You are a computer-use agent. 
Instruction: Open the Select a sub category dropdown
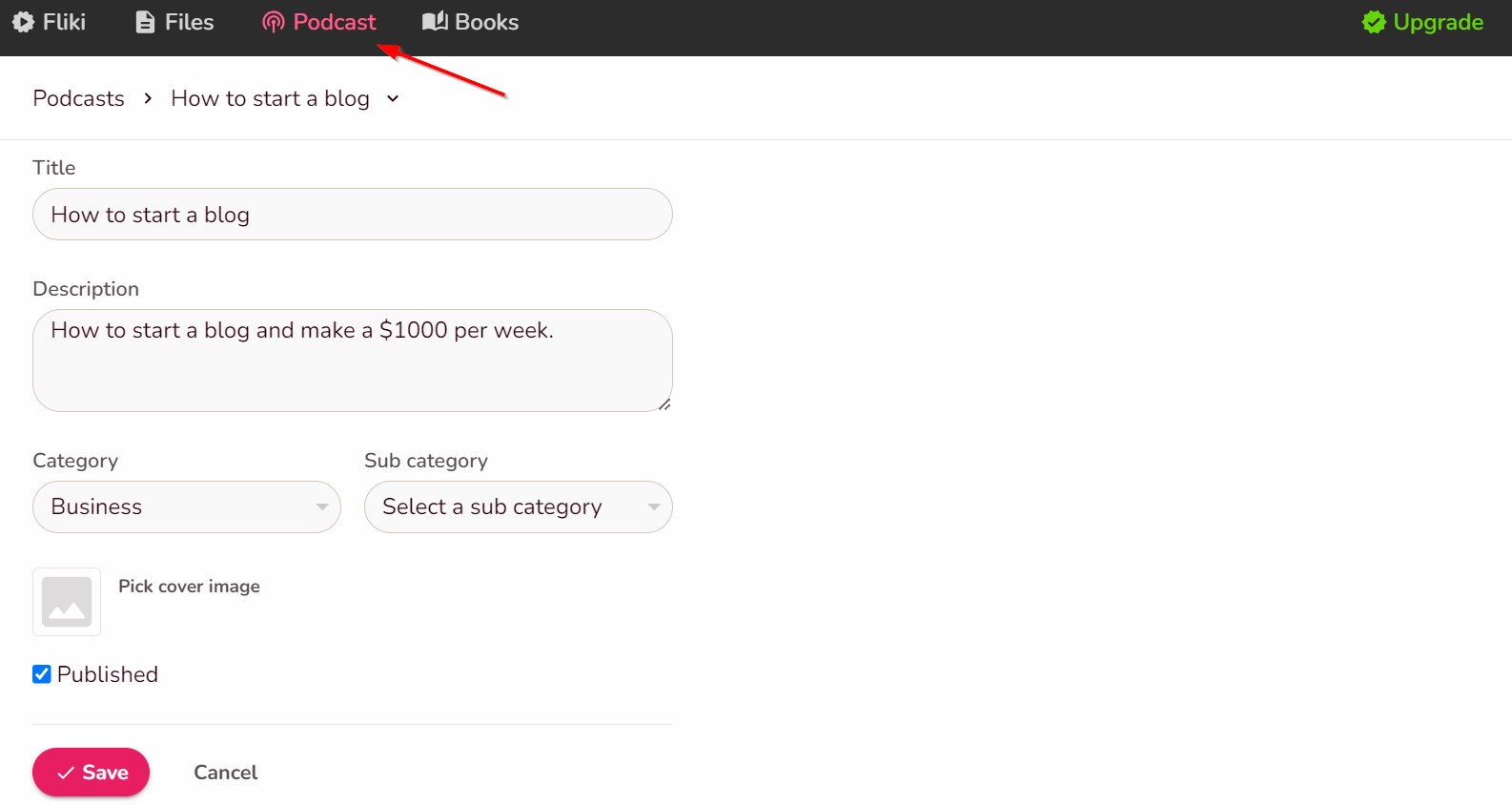(x=518, y=506)
